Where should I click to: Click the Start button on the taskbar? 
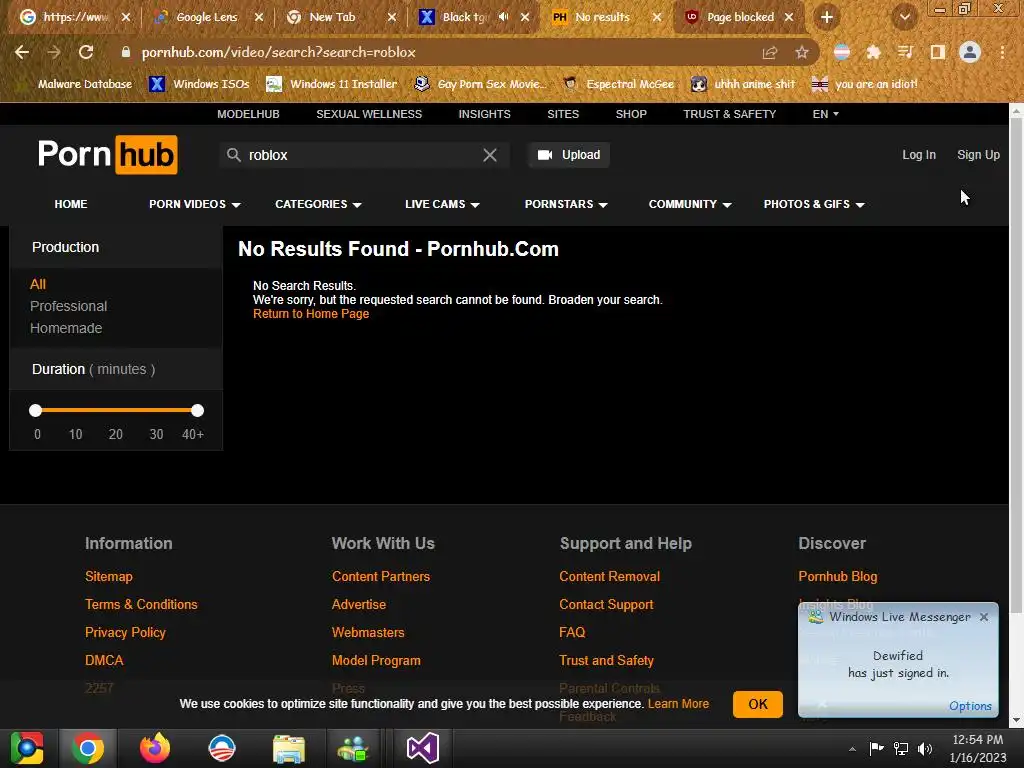pyautogui.click(x=27, y=748)
